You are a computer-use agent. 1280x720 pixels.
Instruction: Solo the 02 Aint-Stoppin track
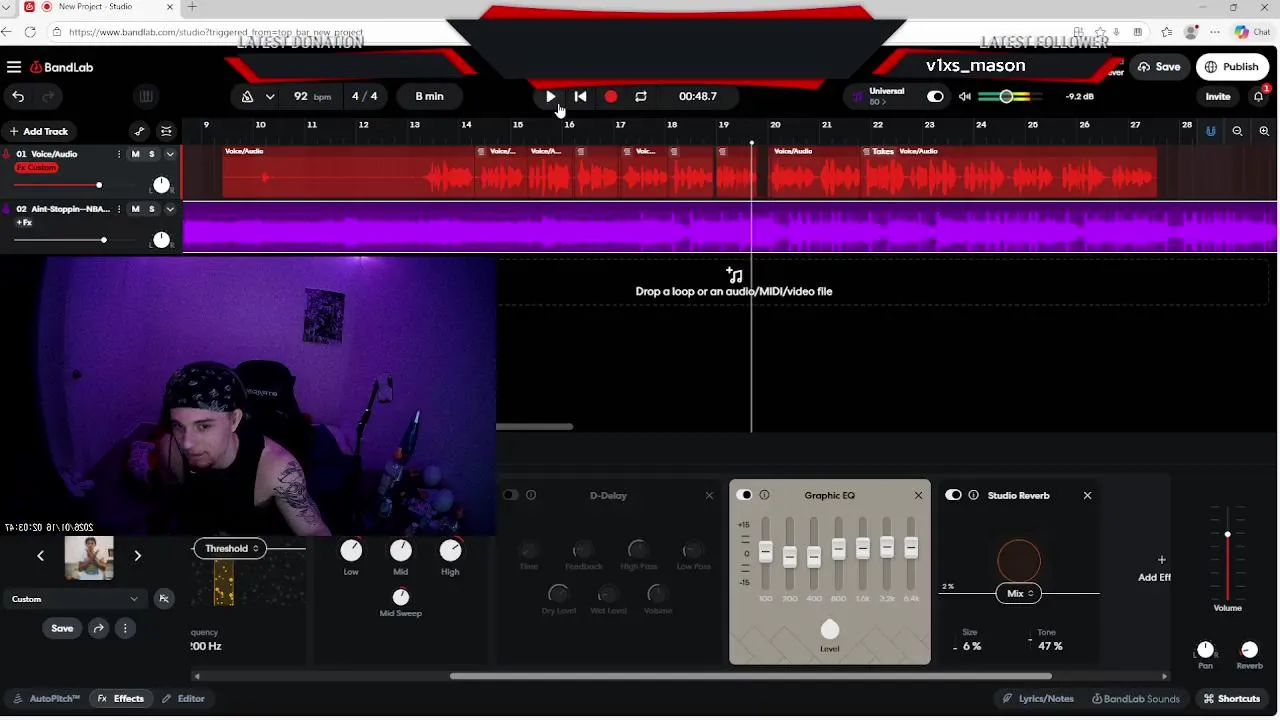pos(152,209)
